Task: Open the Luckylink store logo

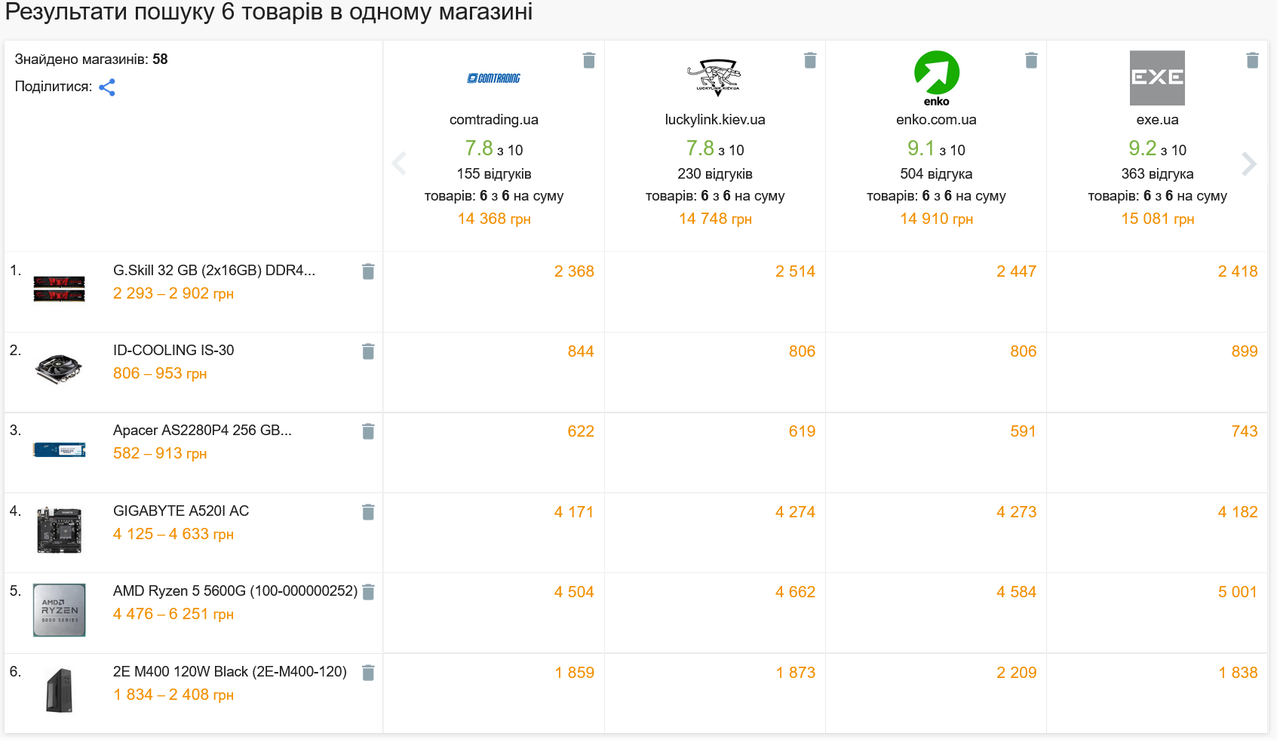Action: [x=715, y=78]
